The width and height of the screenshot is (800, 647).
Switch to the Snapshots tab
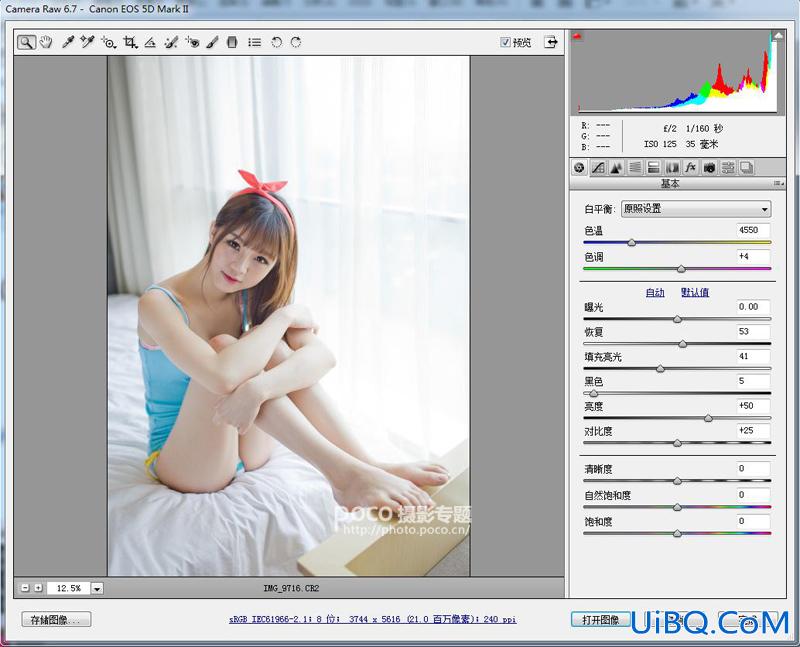pyautogui.click(x=746, y=167)
